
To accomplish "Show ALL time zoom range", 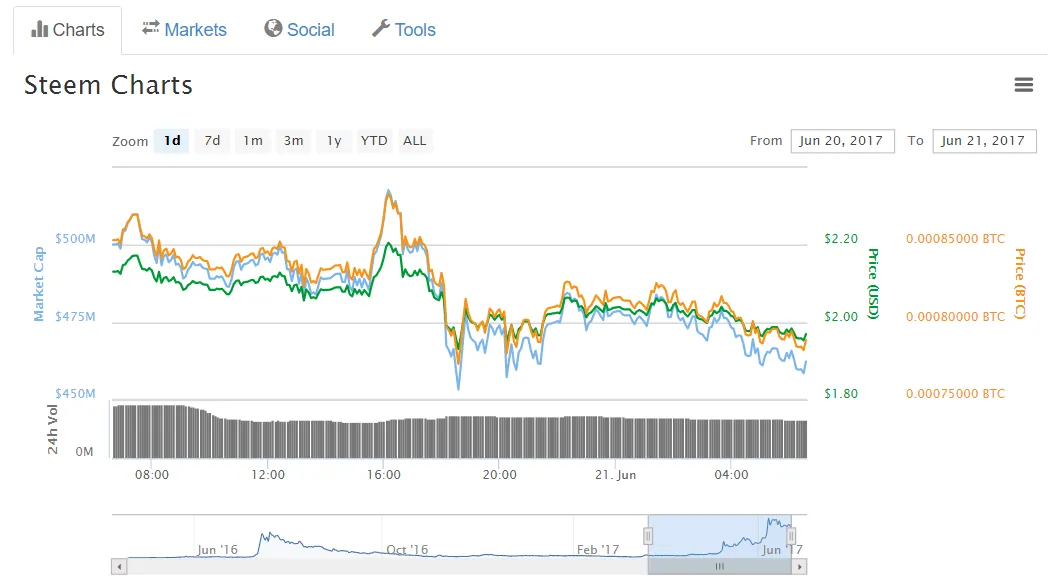I will tap(415, 141).
